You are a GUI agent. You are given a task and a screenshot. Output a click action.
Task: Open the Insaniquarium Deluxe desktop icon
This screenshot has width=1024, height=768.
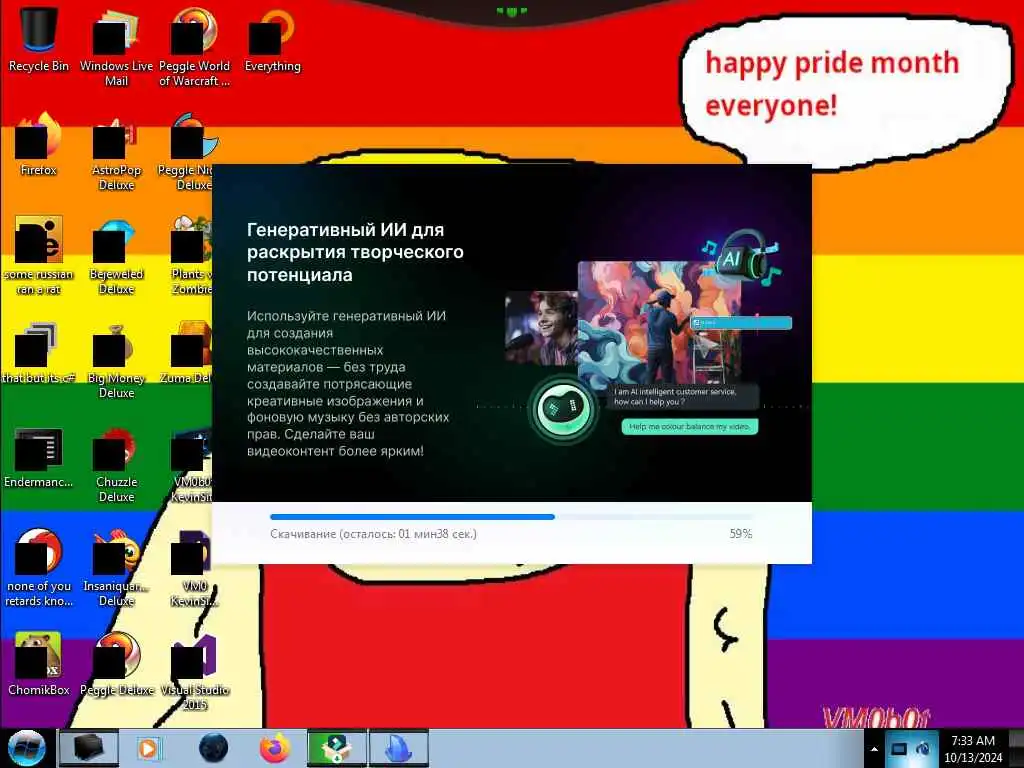(x=116, y=568)
